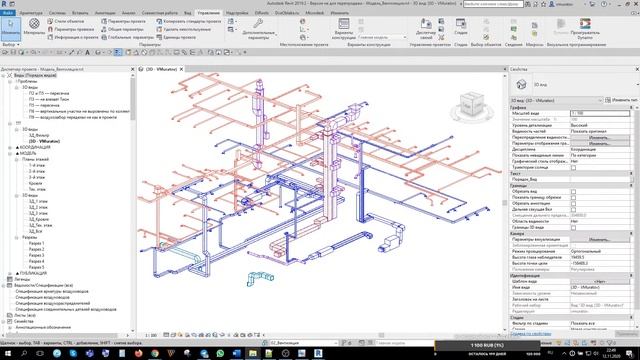Screen dimensions: 640x360
Task: Open Project Units (Единицы проекта)
Action: pos(176,37)
